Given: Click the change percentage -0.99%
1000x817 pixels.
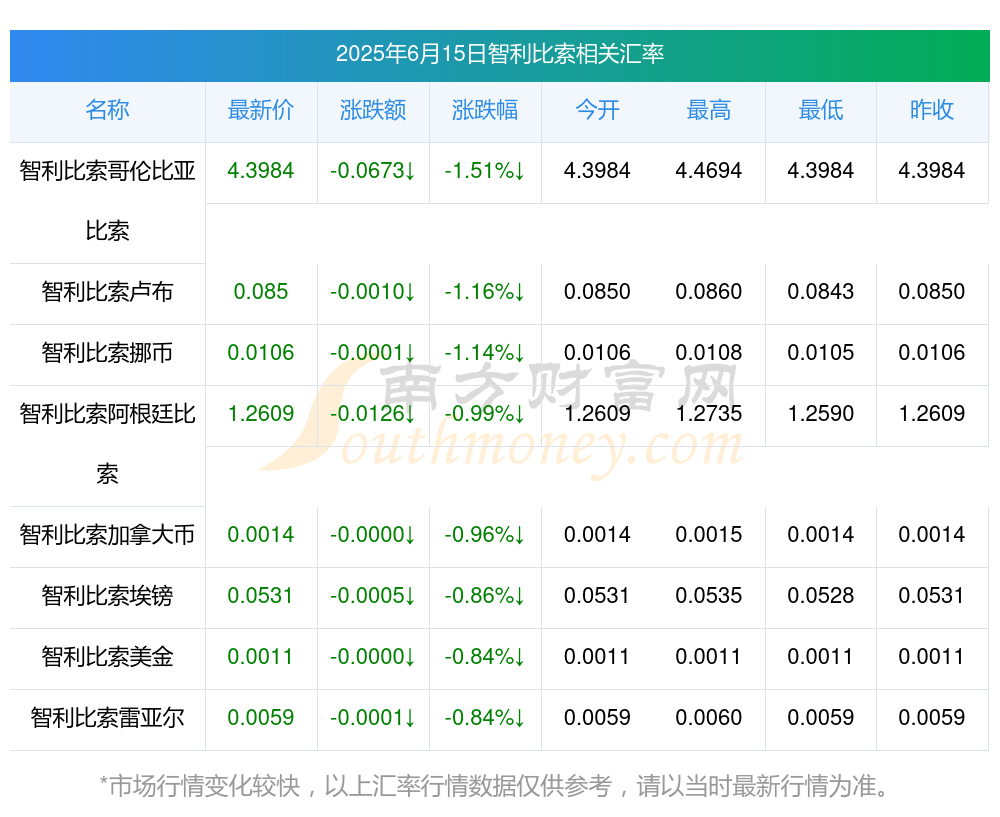Looking at the screenshot, I should 485,414.
